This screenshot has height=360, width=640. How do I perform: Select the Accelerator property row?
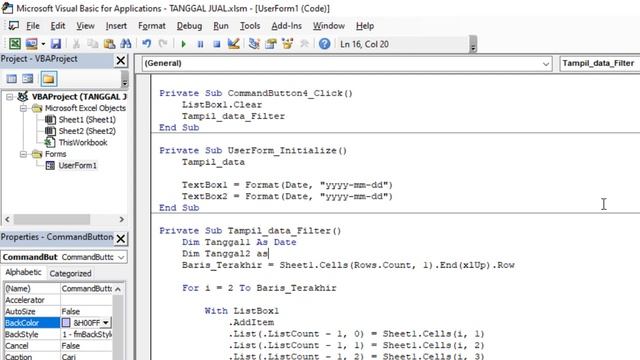(x=58, y=300)
